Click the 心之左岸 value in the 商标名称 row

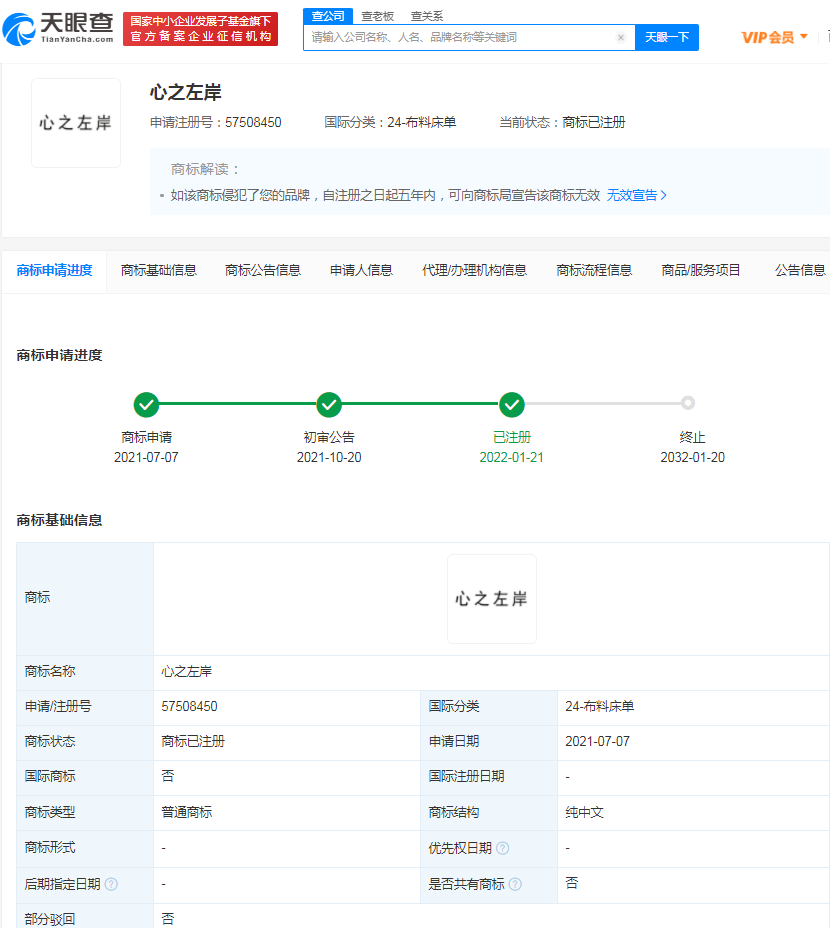186,672
